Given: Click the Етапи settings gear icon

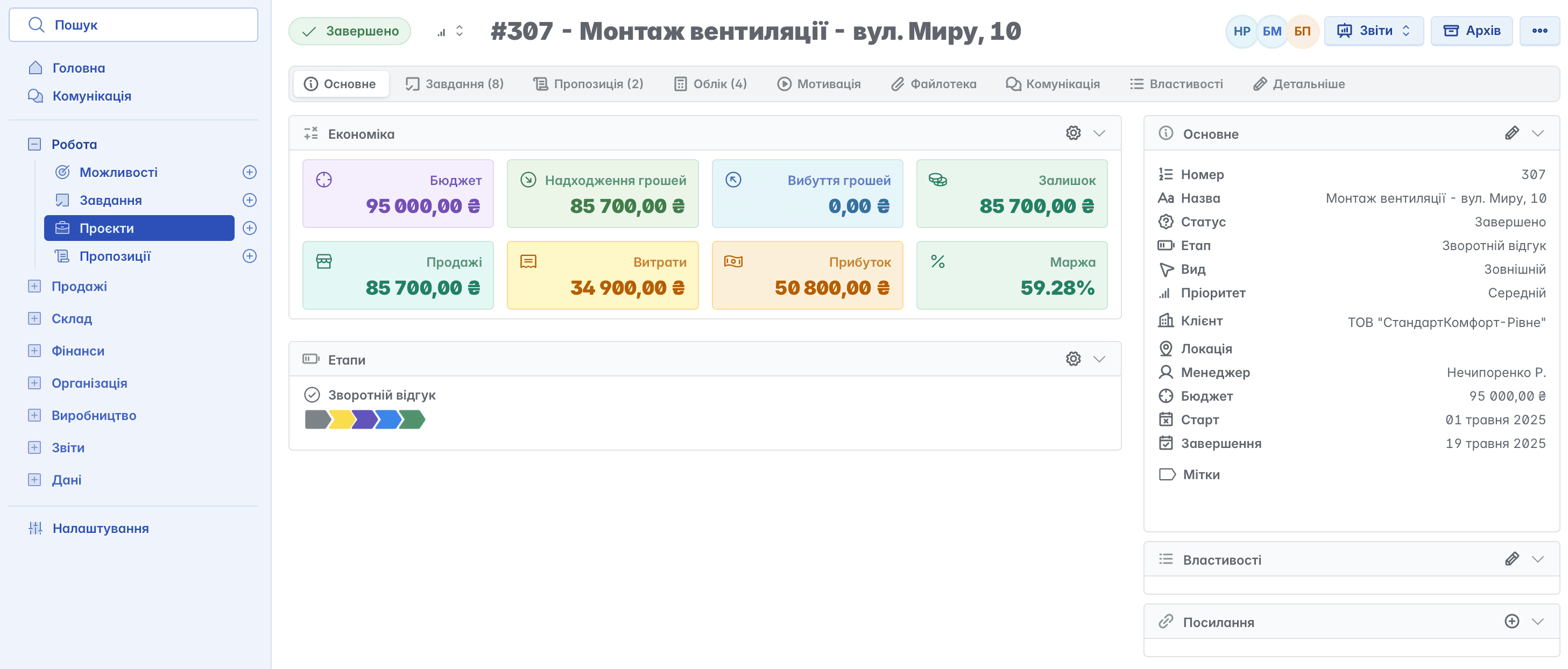Looking at the screenshot, I should [1073, 359].
